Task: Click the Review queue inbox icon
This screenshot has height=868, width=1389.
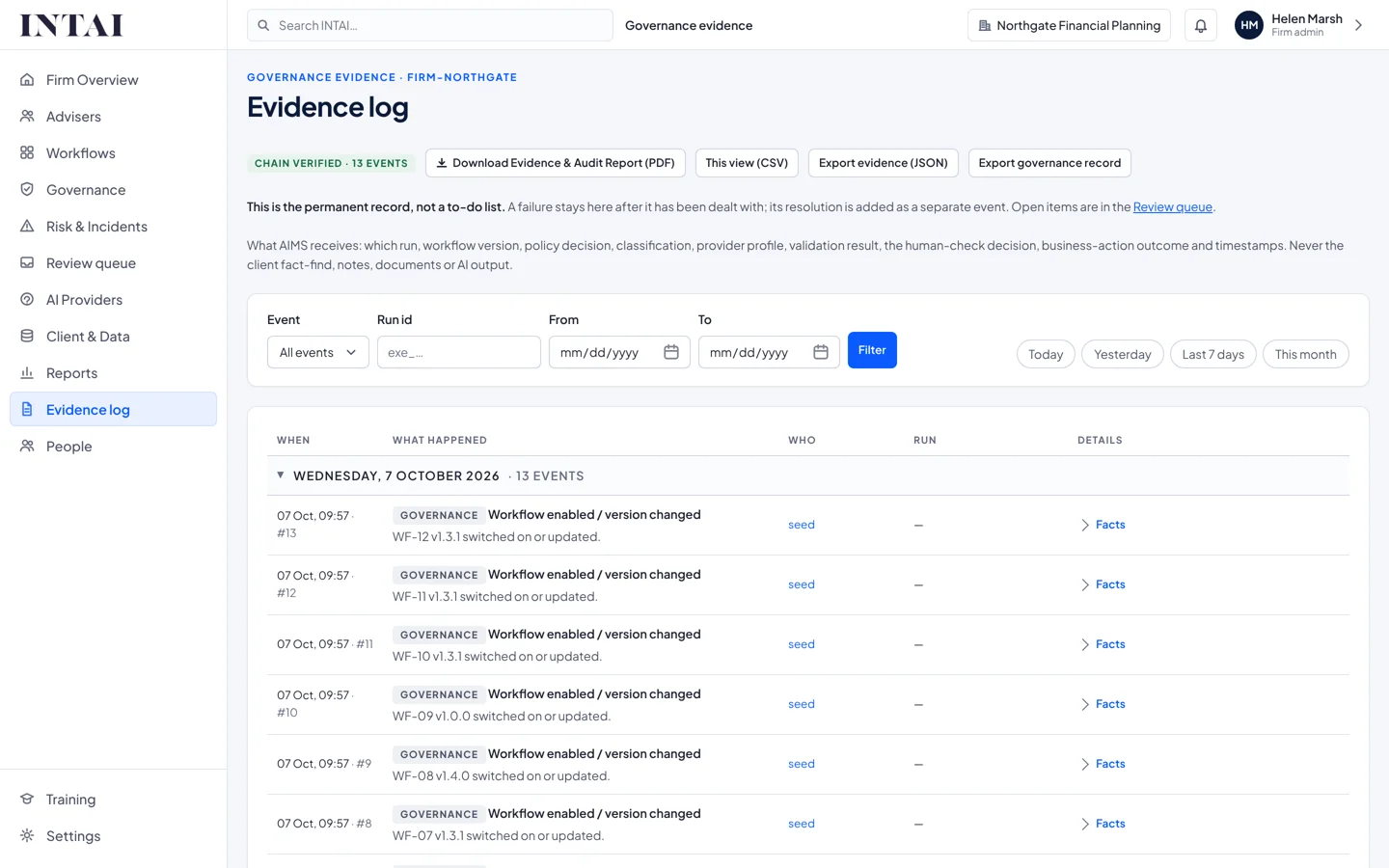Action: (x=27, y=263)
